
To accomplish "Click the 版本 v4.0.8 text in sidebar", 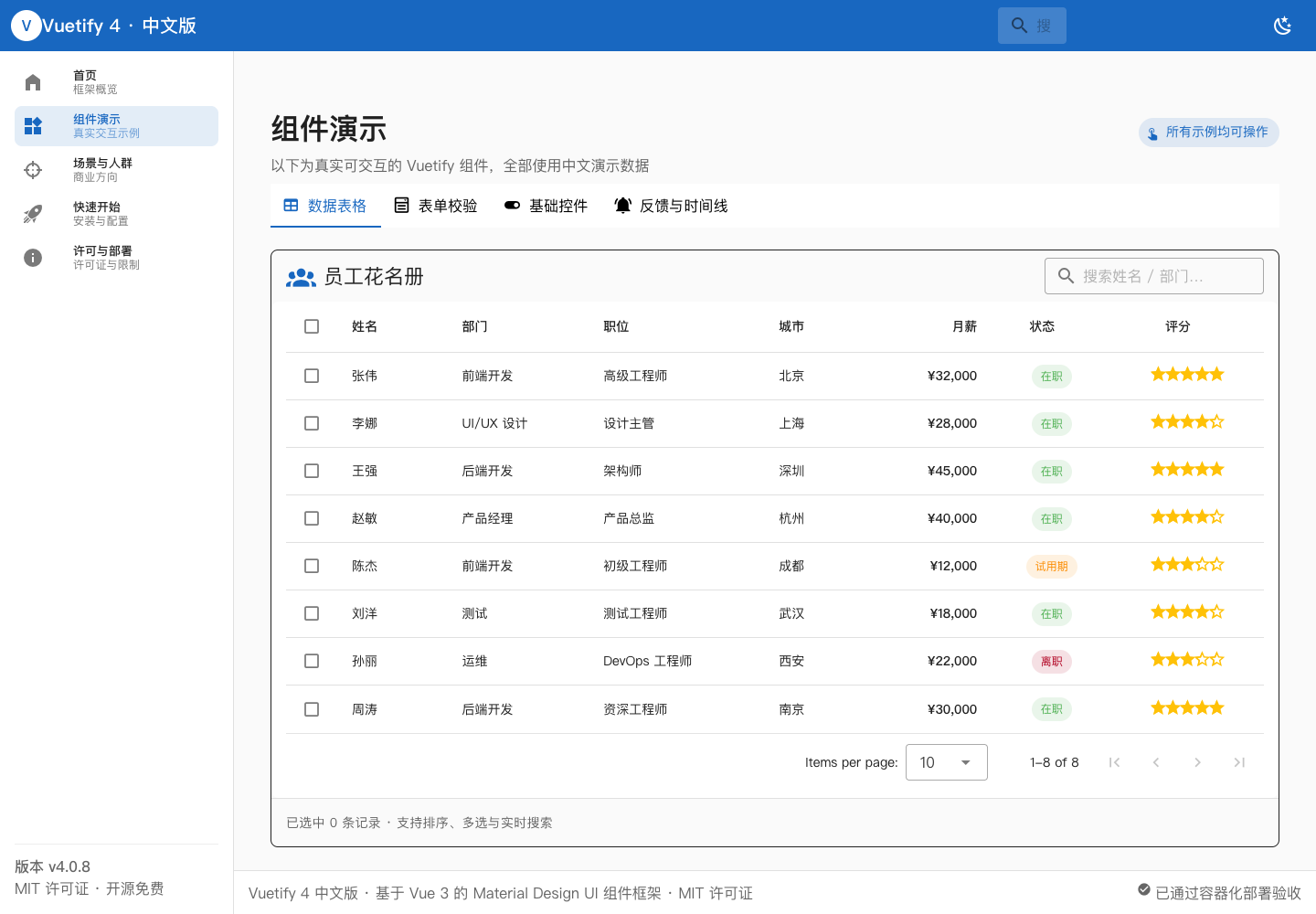I will click(52, 866).
